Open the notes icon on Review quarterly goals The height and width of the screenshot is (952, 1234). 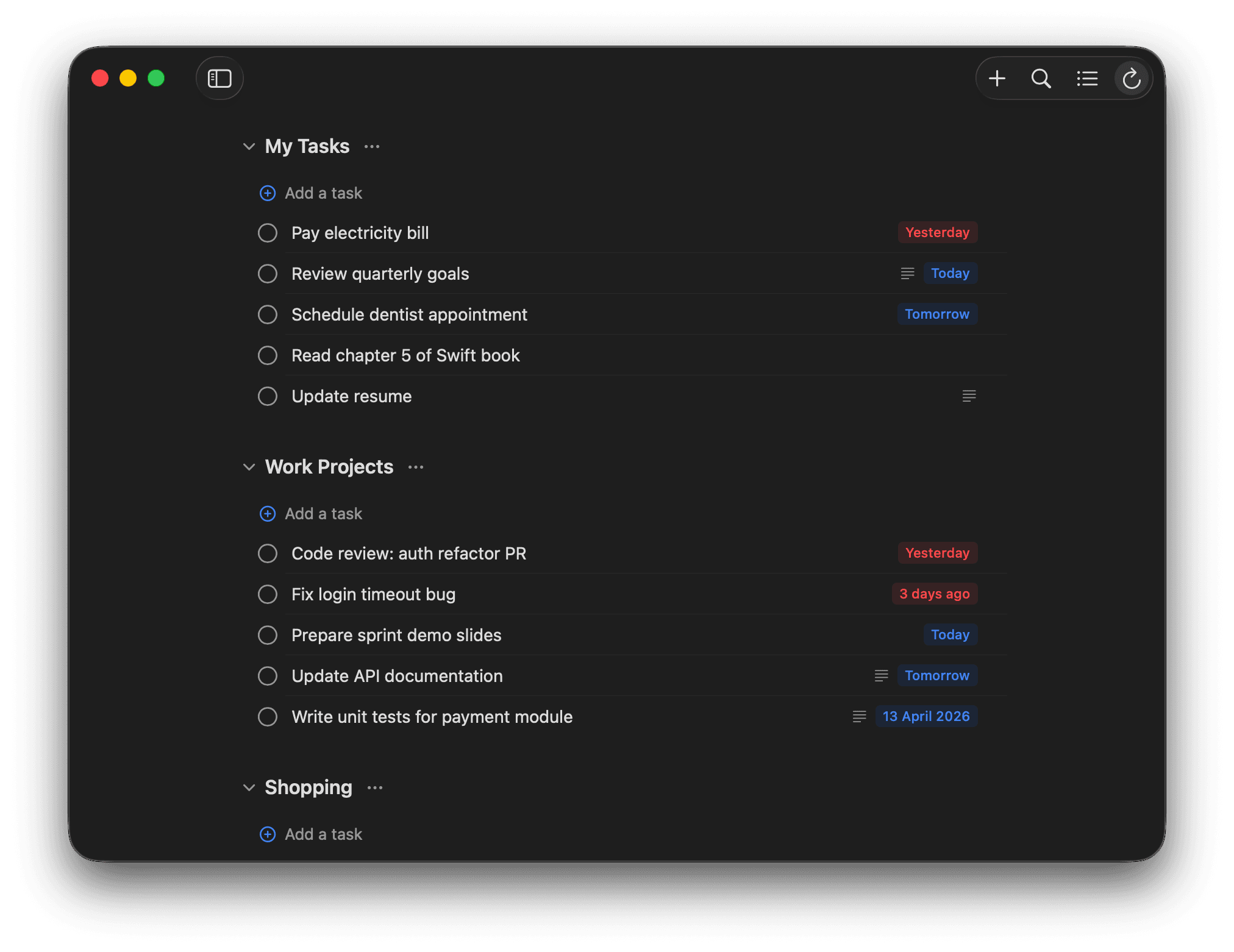click(907, 273)
